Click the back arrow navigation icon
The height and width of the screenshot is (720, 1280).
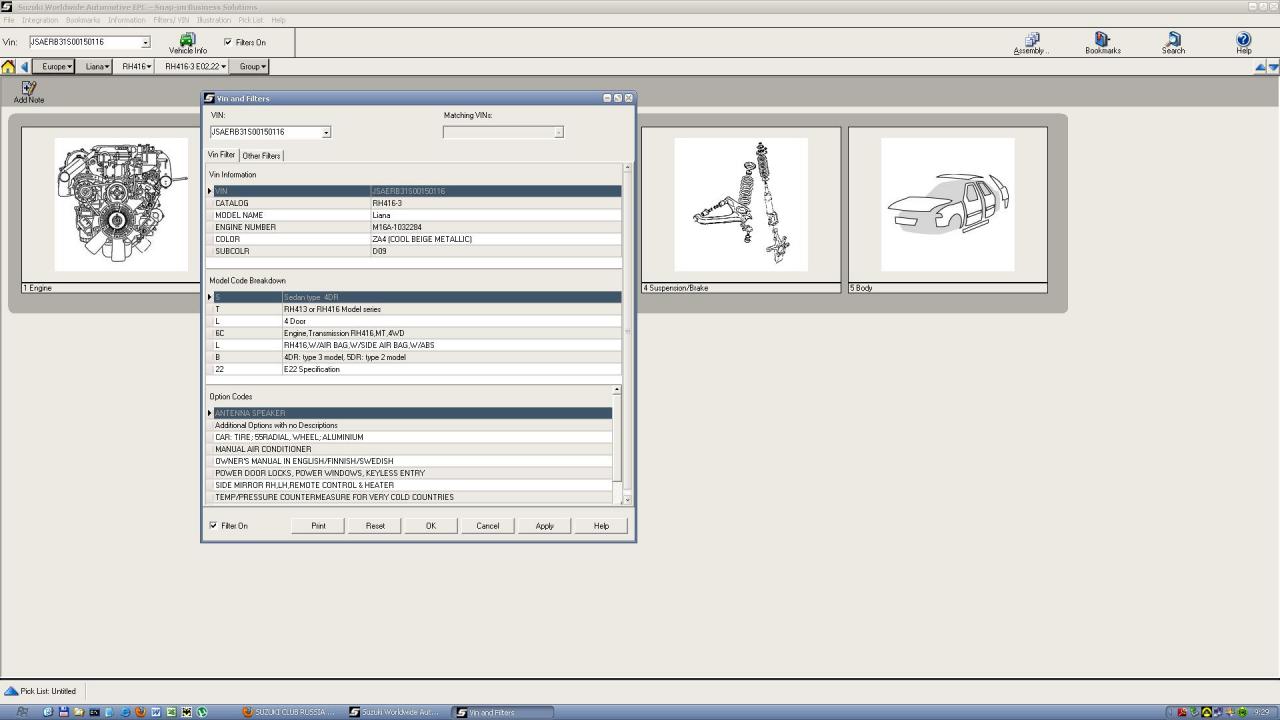25,67
